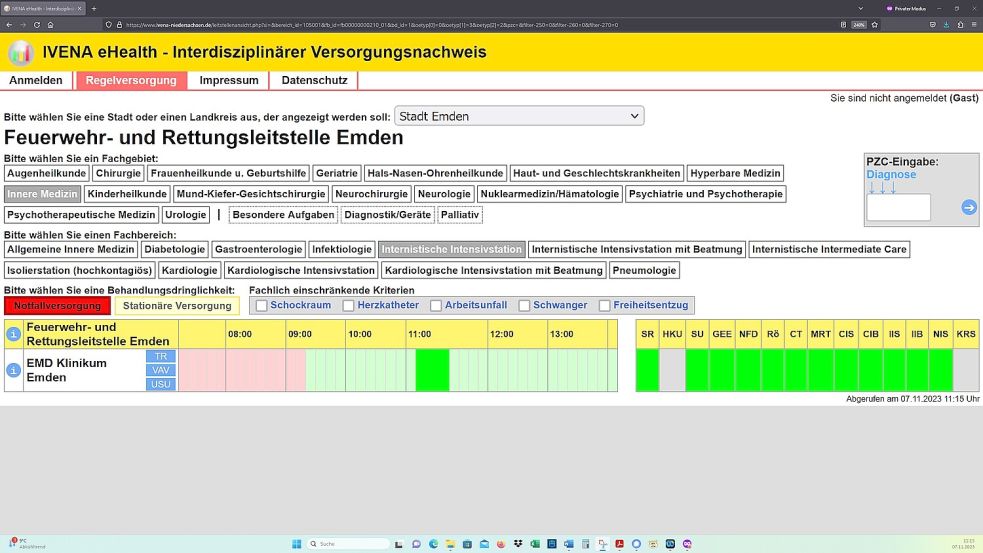Open browser extensions icon
Viewport: 983px width, 553px height.
point(960,25)
